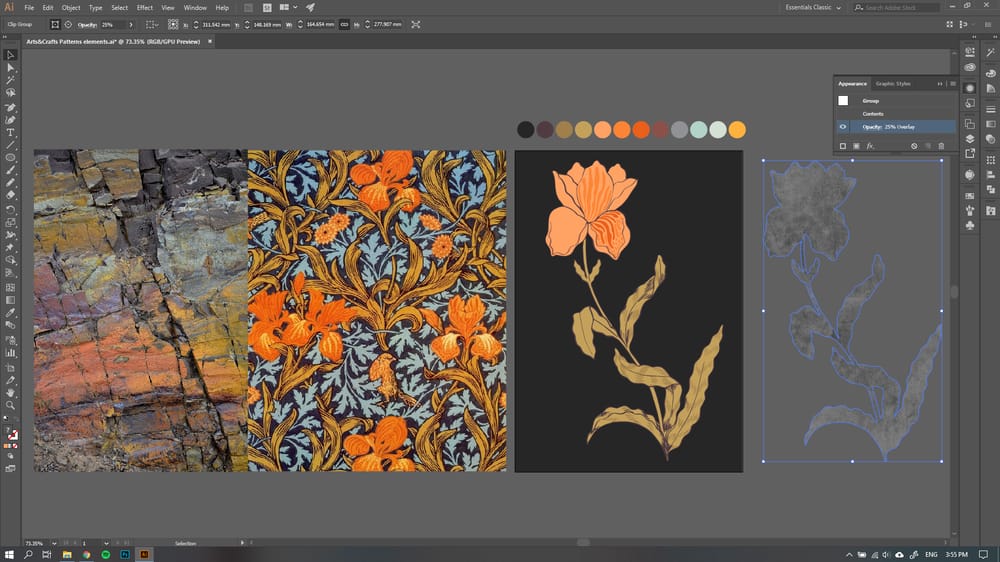1000x562 pixels.
Task: Click Clear Appearance icon in Appearance panel
Action: tap(914, 146)
